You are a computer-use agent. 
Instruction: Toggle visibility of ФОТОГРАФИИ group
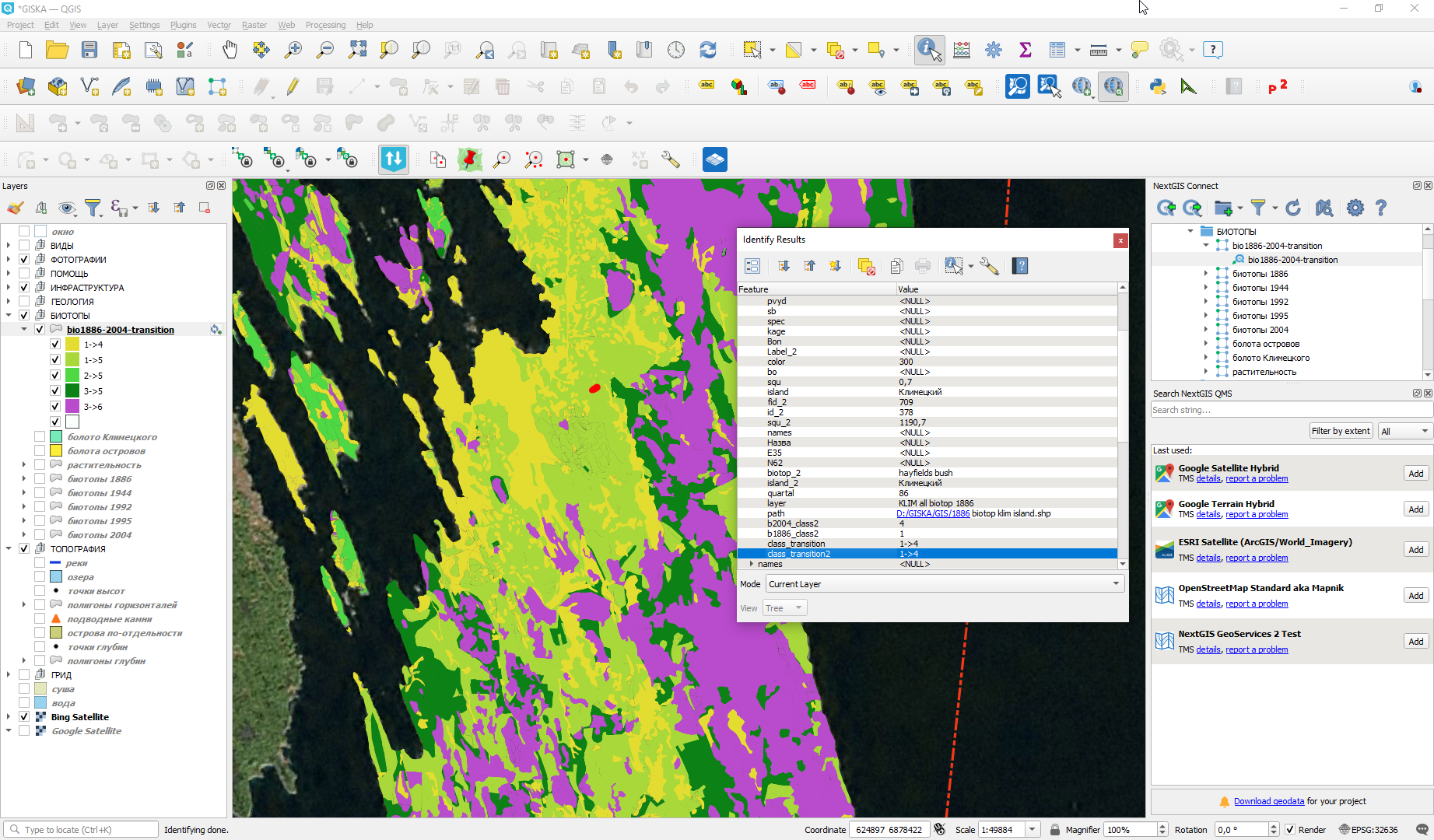(x=24, y=260)
